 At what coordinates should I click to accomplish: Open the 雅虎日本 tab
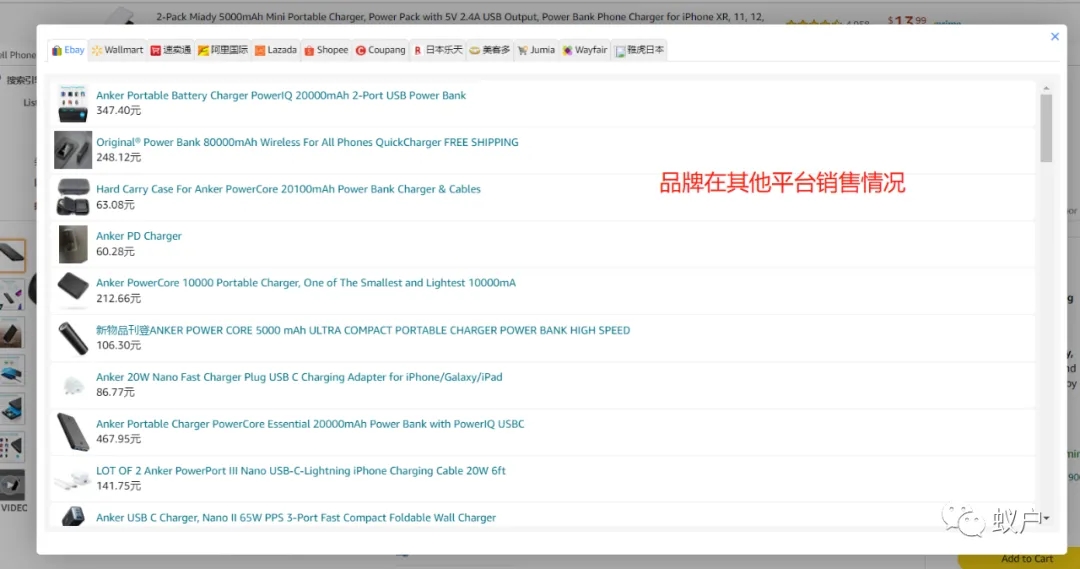640,50
